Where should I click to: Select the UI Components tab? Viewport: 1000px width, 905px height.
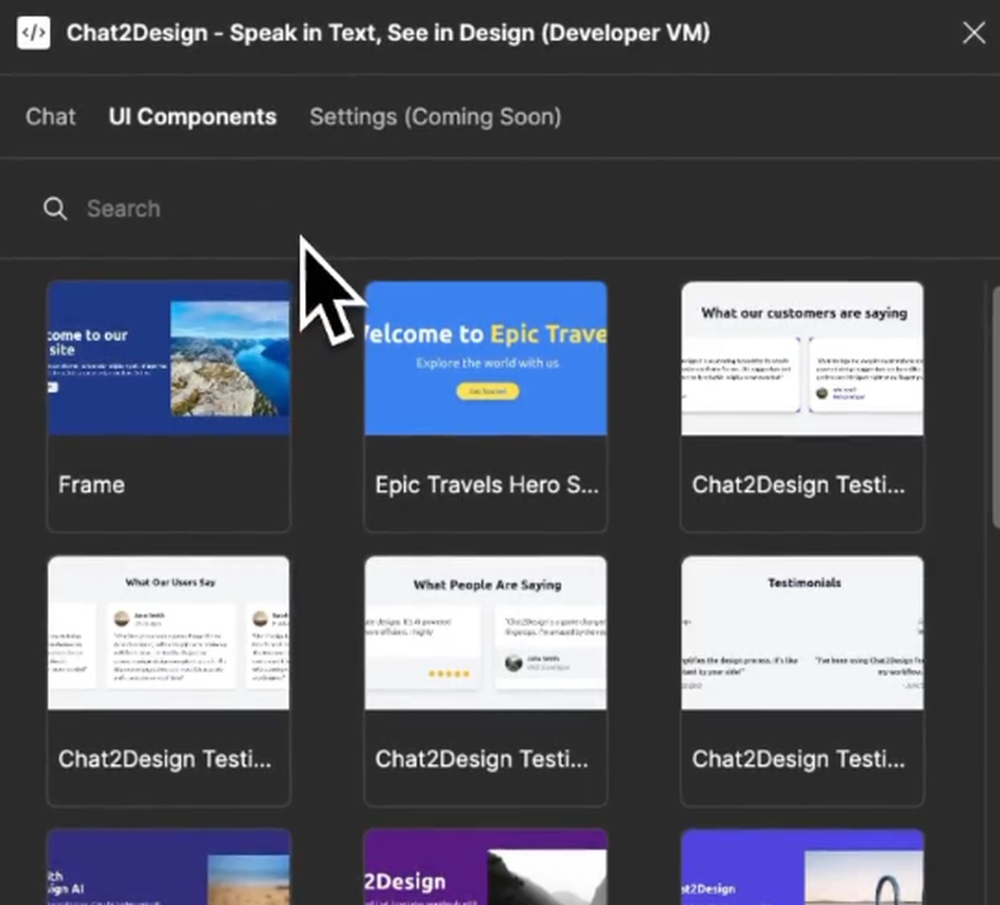(192, 117)
